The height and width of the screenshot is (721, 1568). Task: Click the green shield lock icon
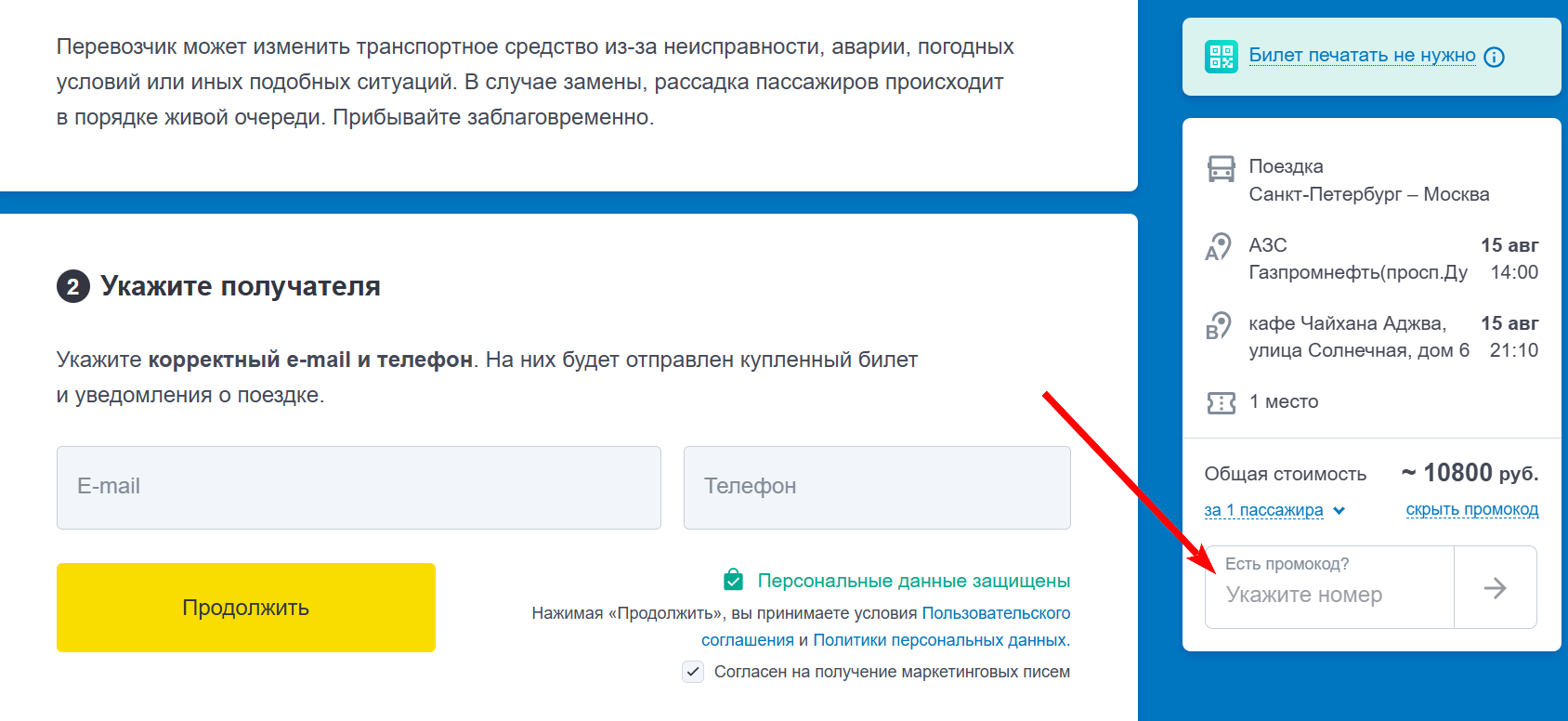click(x=733, y=580)
